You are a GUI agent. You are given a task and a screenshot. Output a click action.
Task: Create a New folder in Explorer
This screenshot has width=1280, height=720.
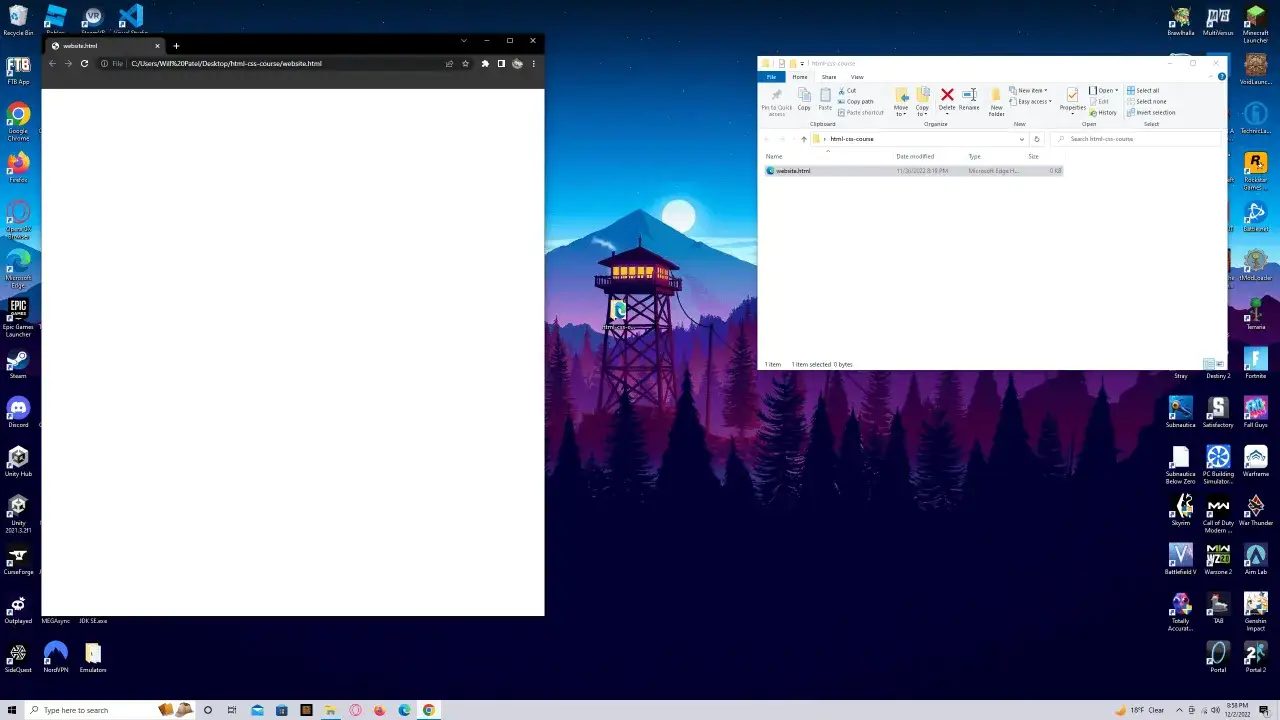click(996, 102)
